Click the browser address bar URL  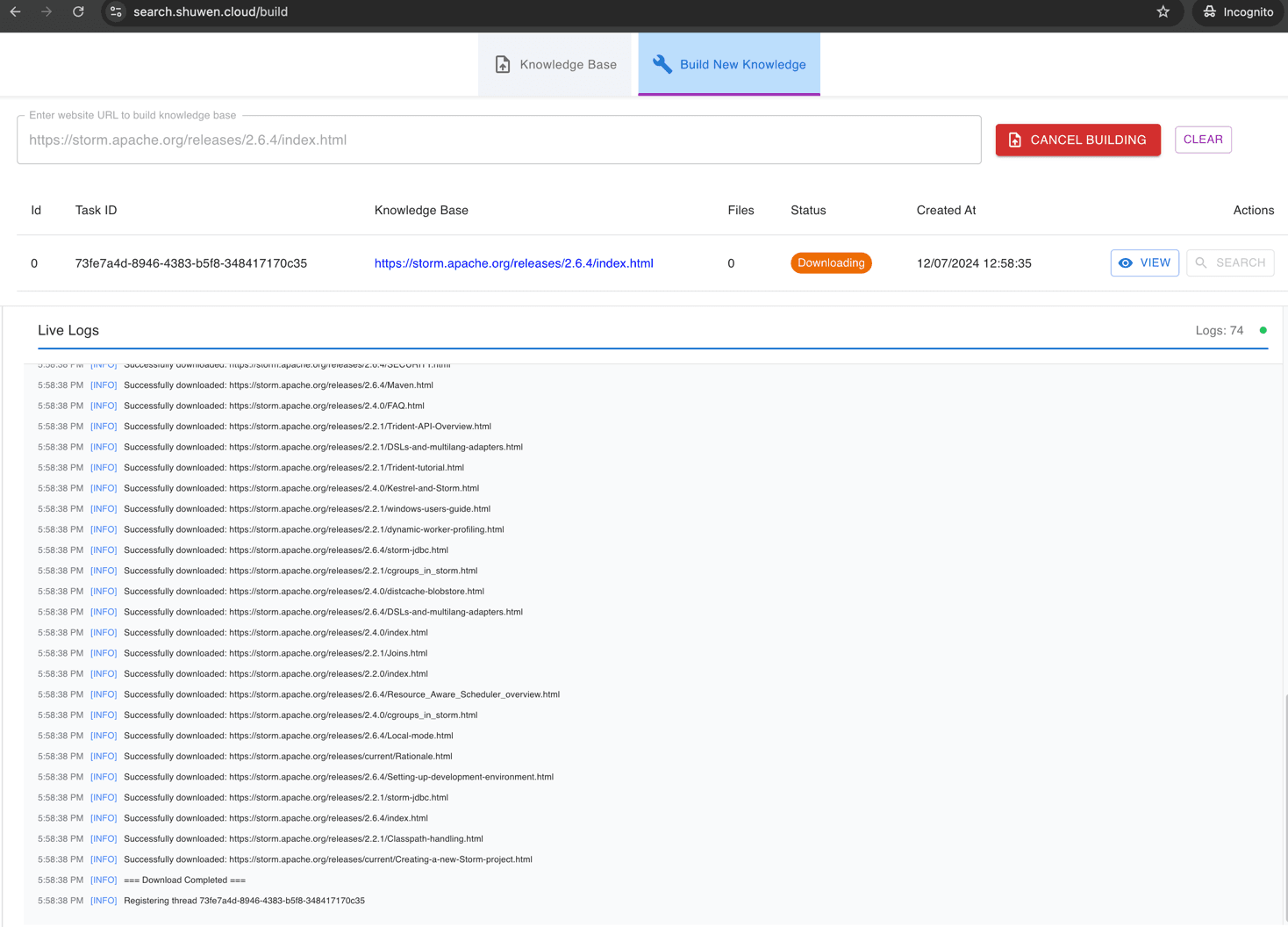tap(211, 12)
